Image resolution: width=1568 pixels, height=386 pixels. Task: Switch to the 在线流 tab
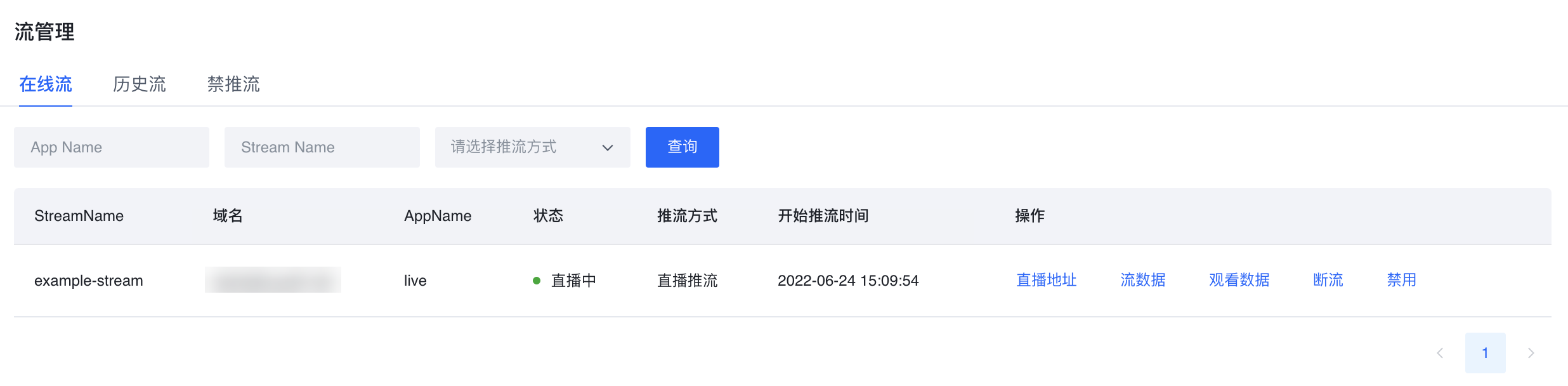click(x=46, y=84)
